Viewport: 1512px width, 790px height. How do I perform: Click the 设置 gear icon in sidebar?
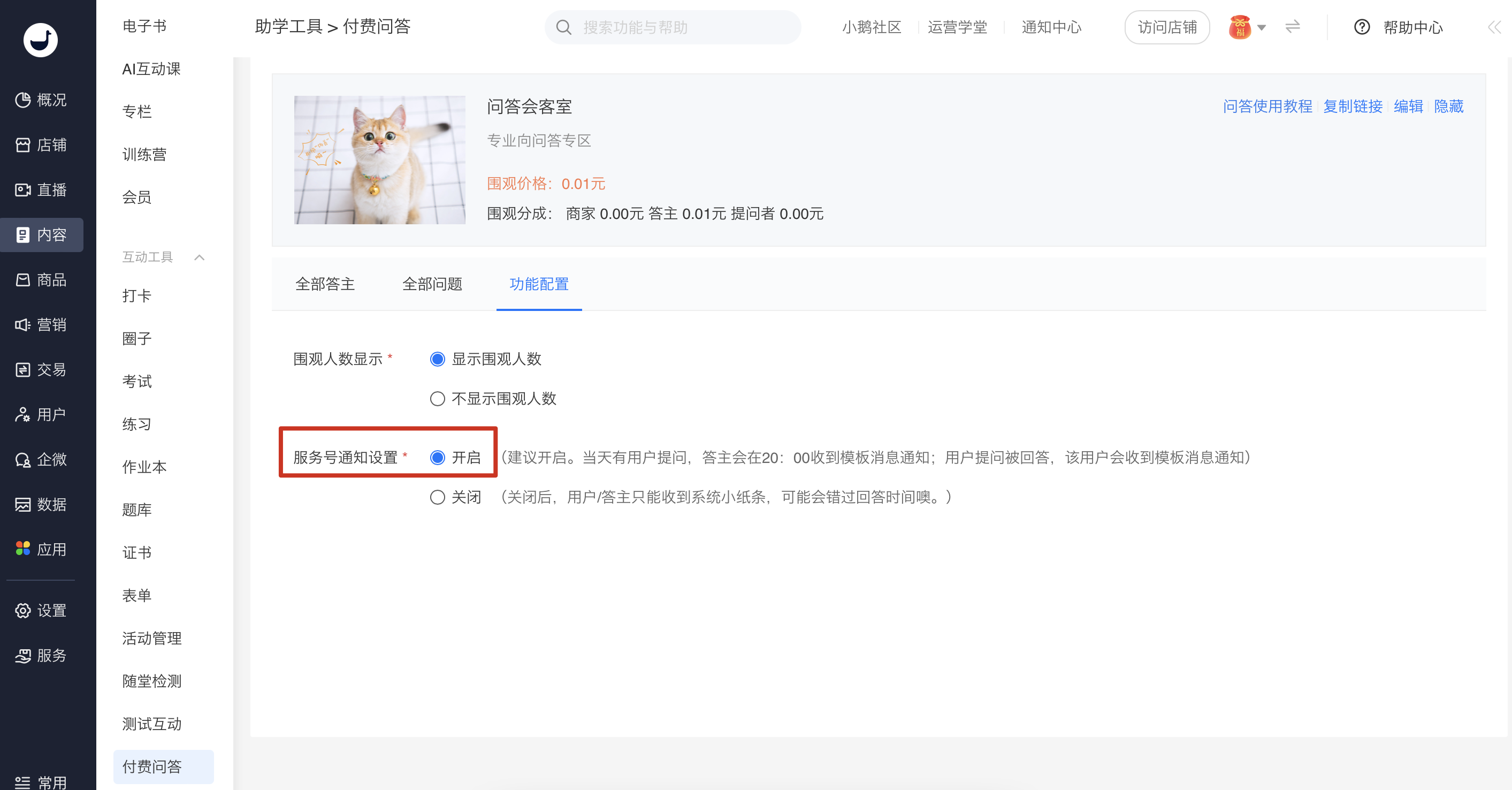[x=23, y=610]
